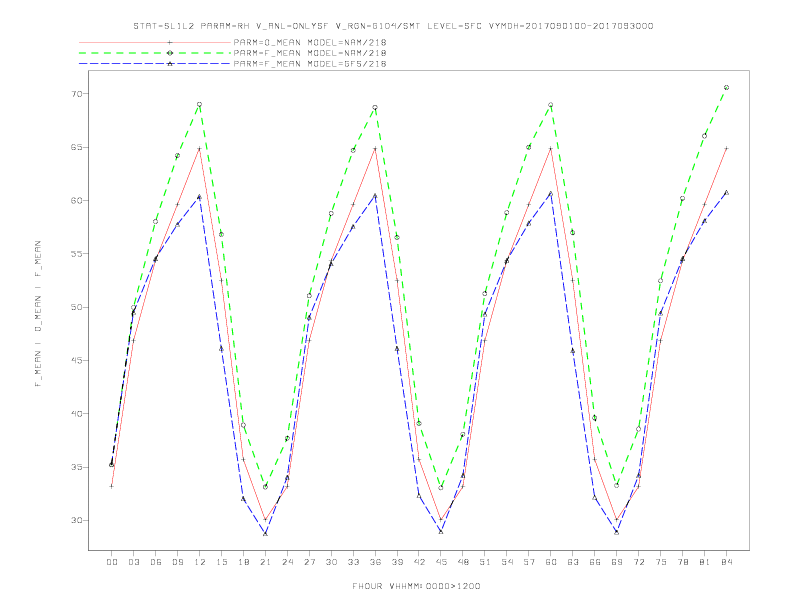This screenshot has width=792, height=612.
Task: Click the red solid legend line sample
Action: click(x=155, y=42)
